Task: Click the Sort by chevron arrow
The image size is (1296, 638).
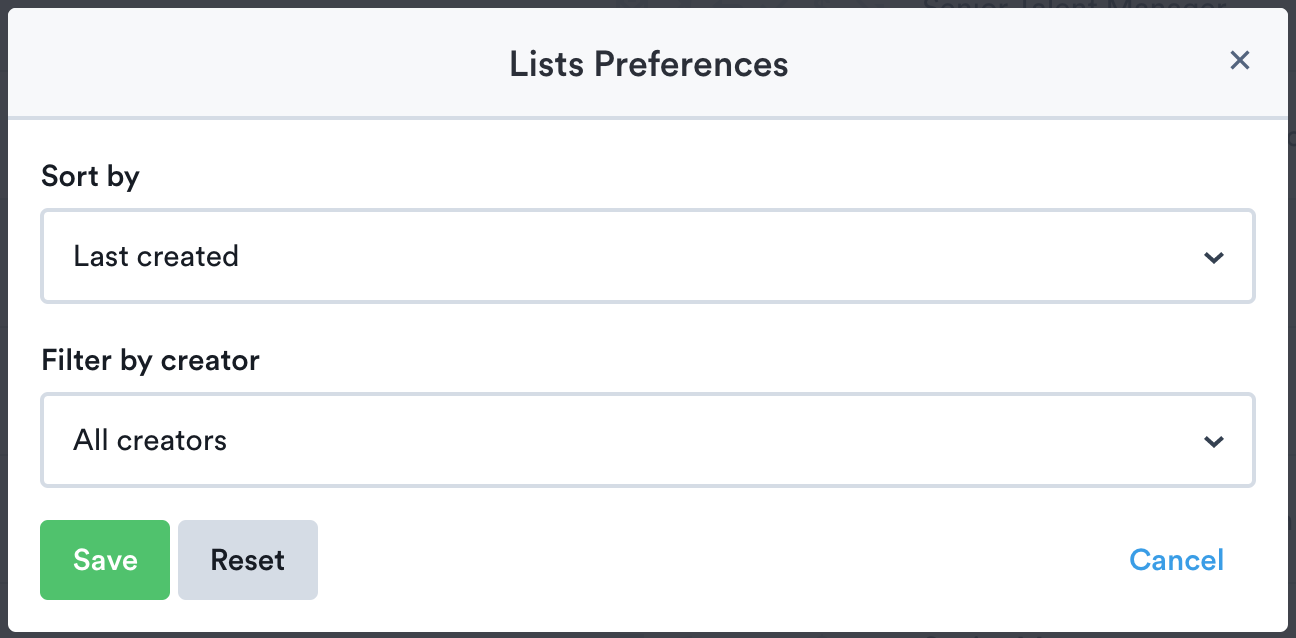Action: 1214,257
